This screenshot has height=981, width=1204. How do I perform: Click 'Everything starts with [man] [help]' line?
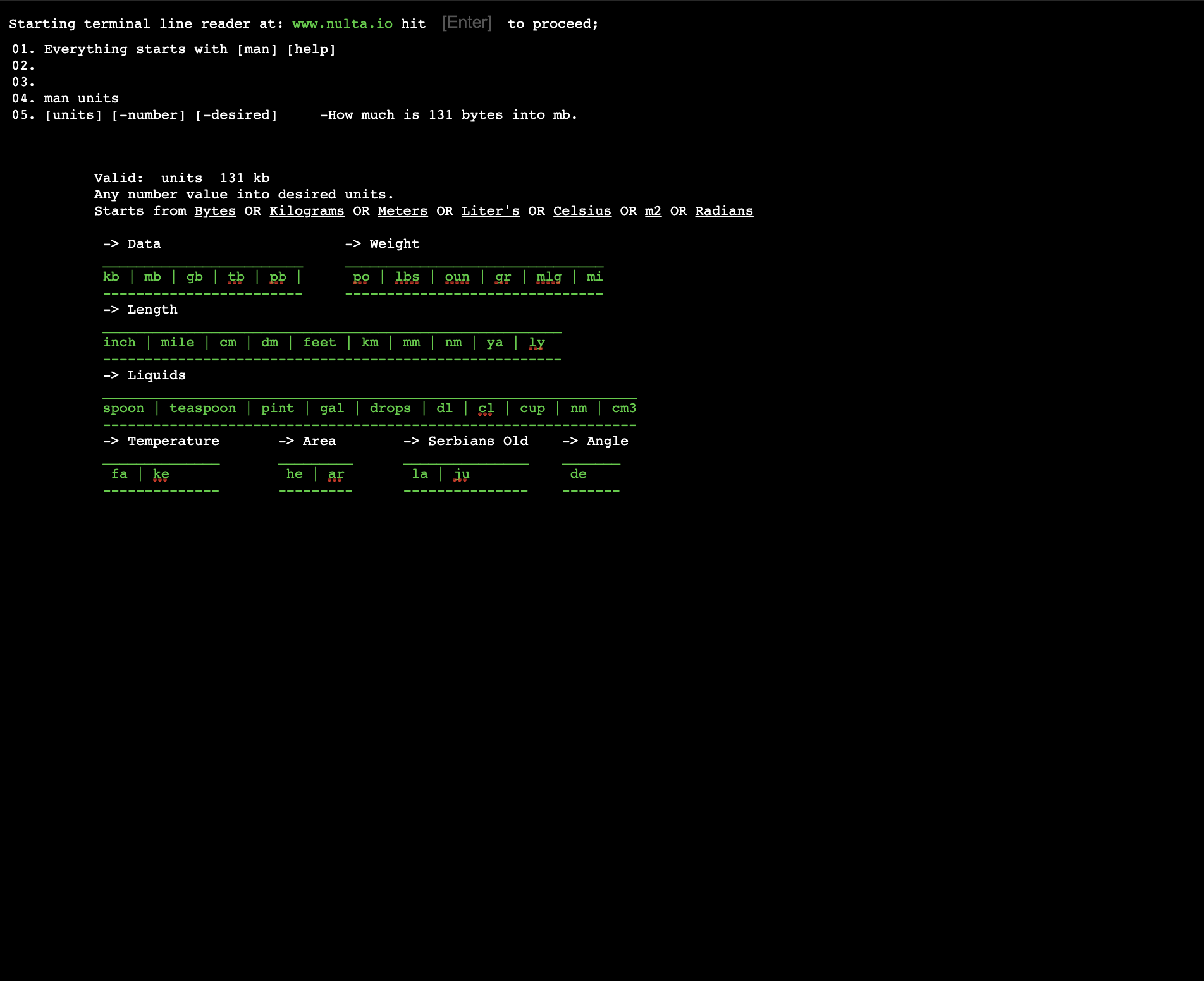pyautogui.click(x=190, y=49)
